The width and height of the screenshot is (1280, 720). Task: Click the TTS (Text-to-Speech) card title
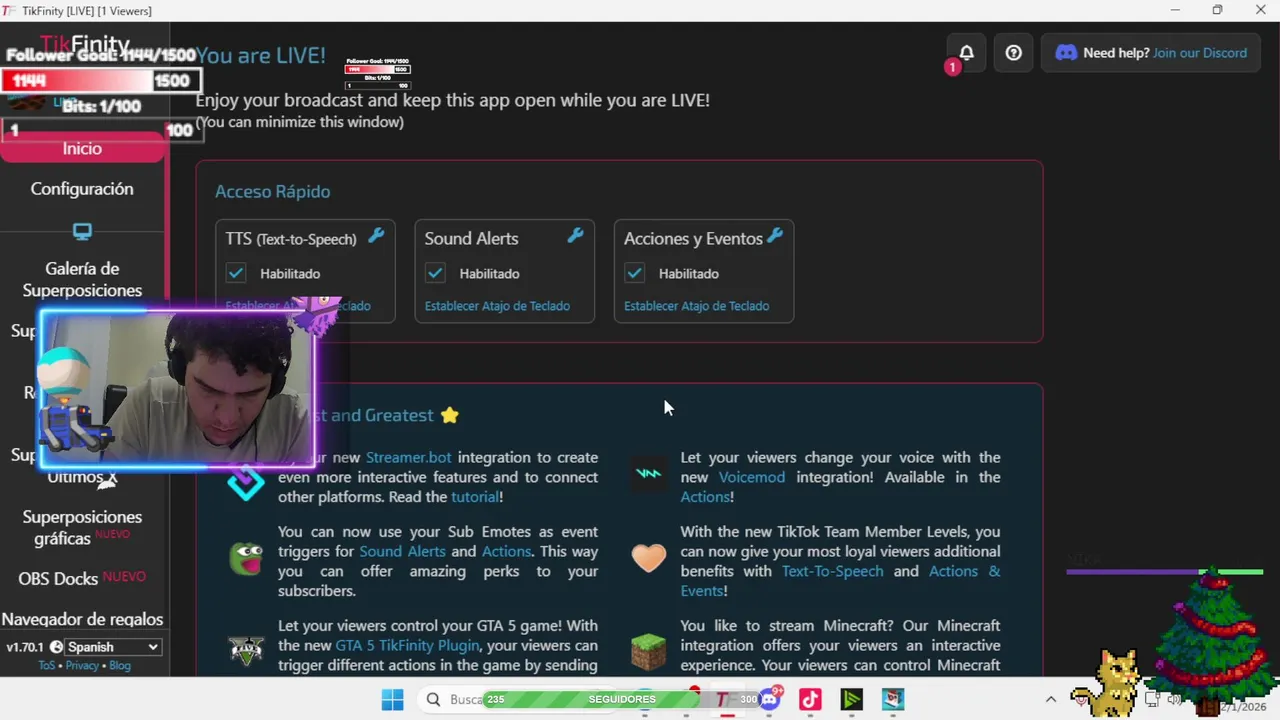[x=291, y=239]
